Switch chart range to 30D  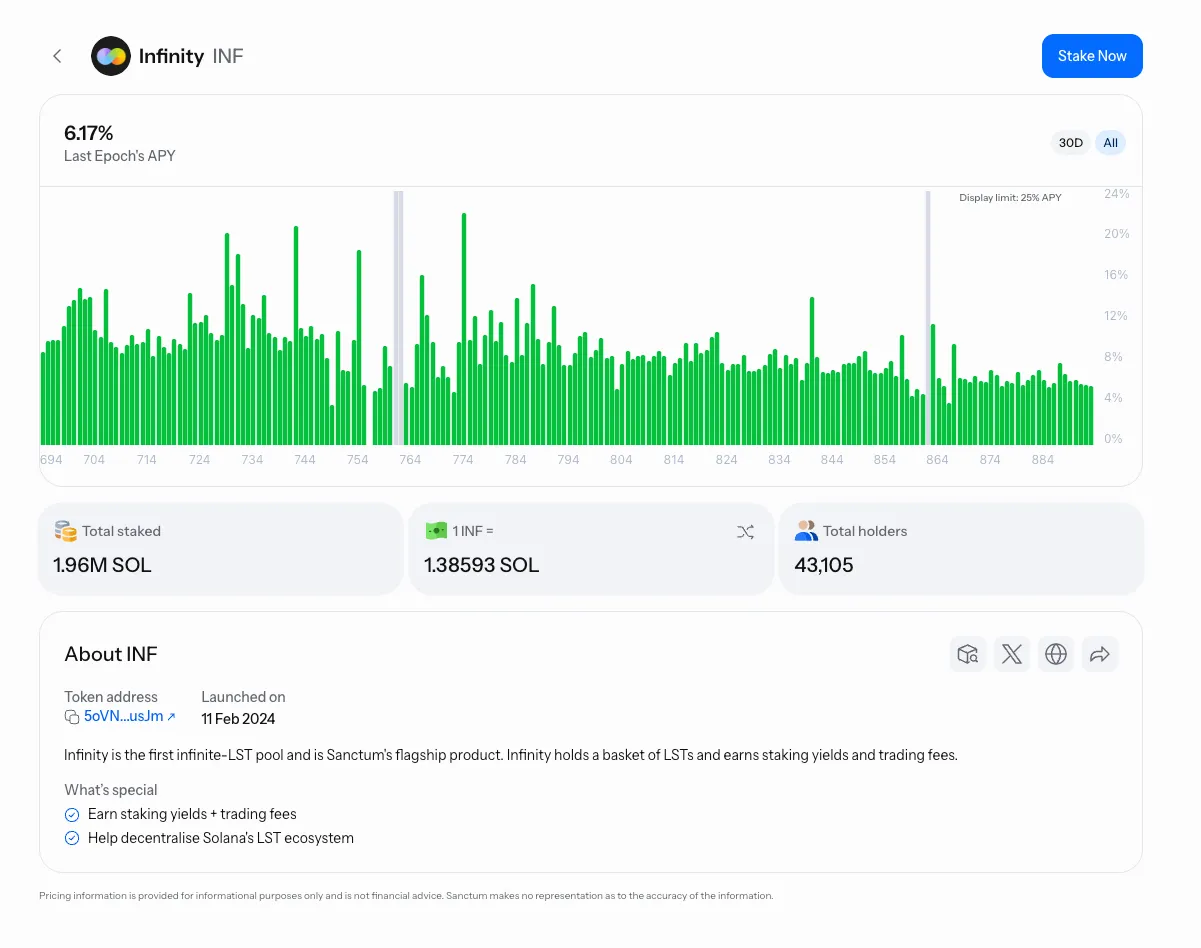tap(1070, 143)
